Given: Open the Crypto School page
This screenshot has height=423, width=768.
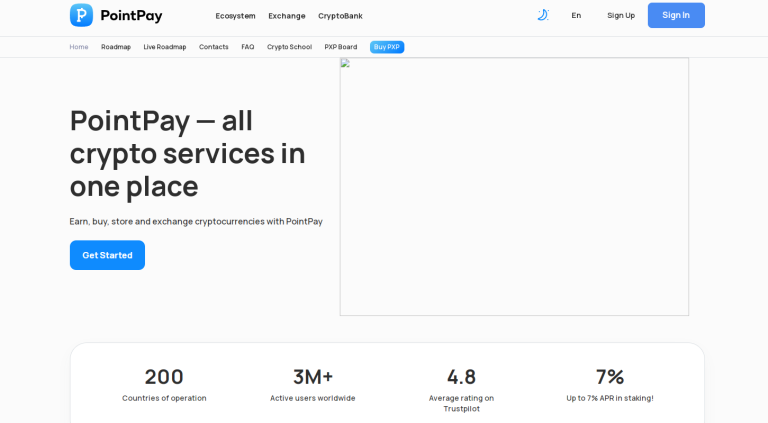Looking at the screenshot, I should click(x=289, y=47).
